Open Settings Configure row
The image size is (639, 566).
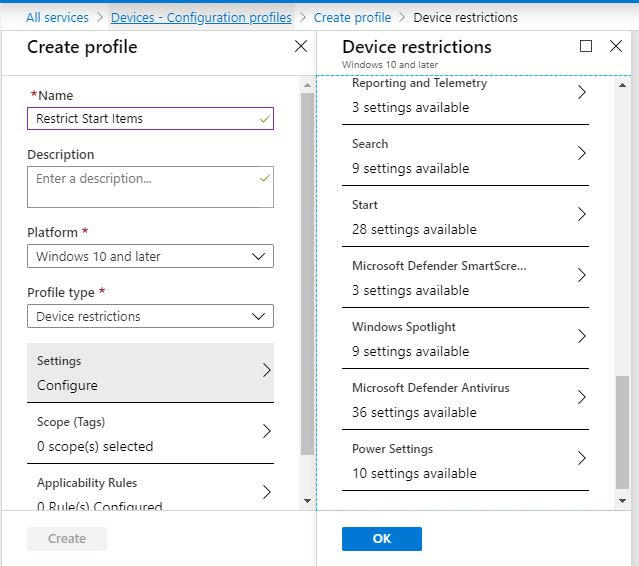point(150,373)
